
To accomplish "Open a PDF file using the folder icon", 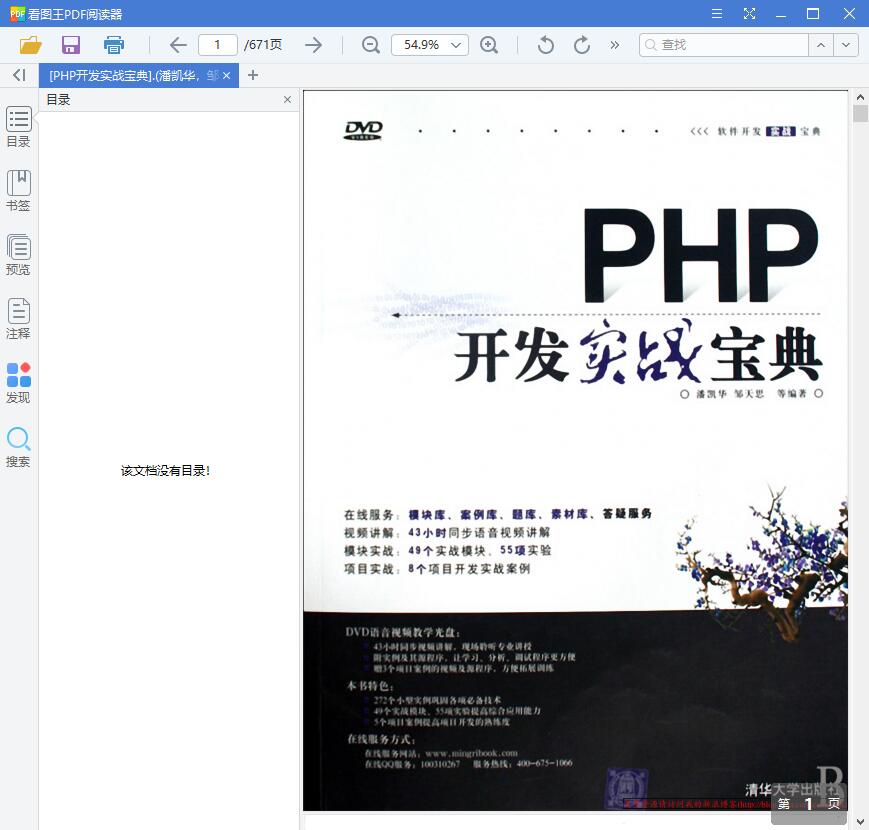I will (x=29, y=45).
